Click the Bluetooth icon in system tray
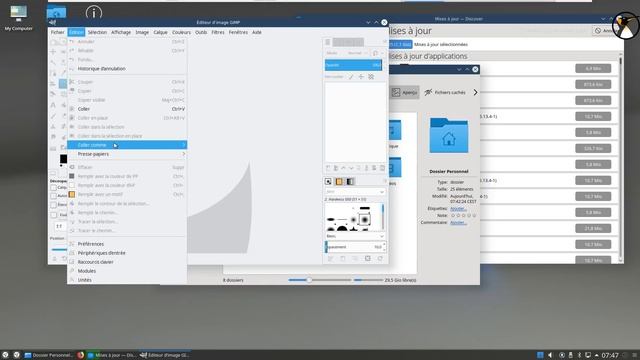 [x=579, y=355]
